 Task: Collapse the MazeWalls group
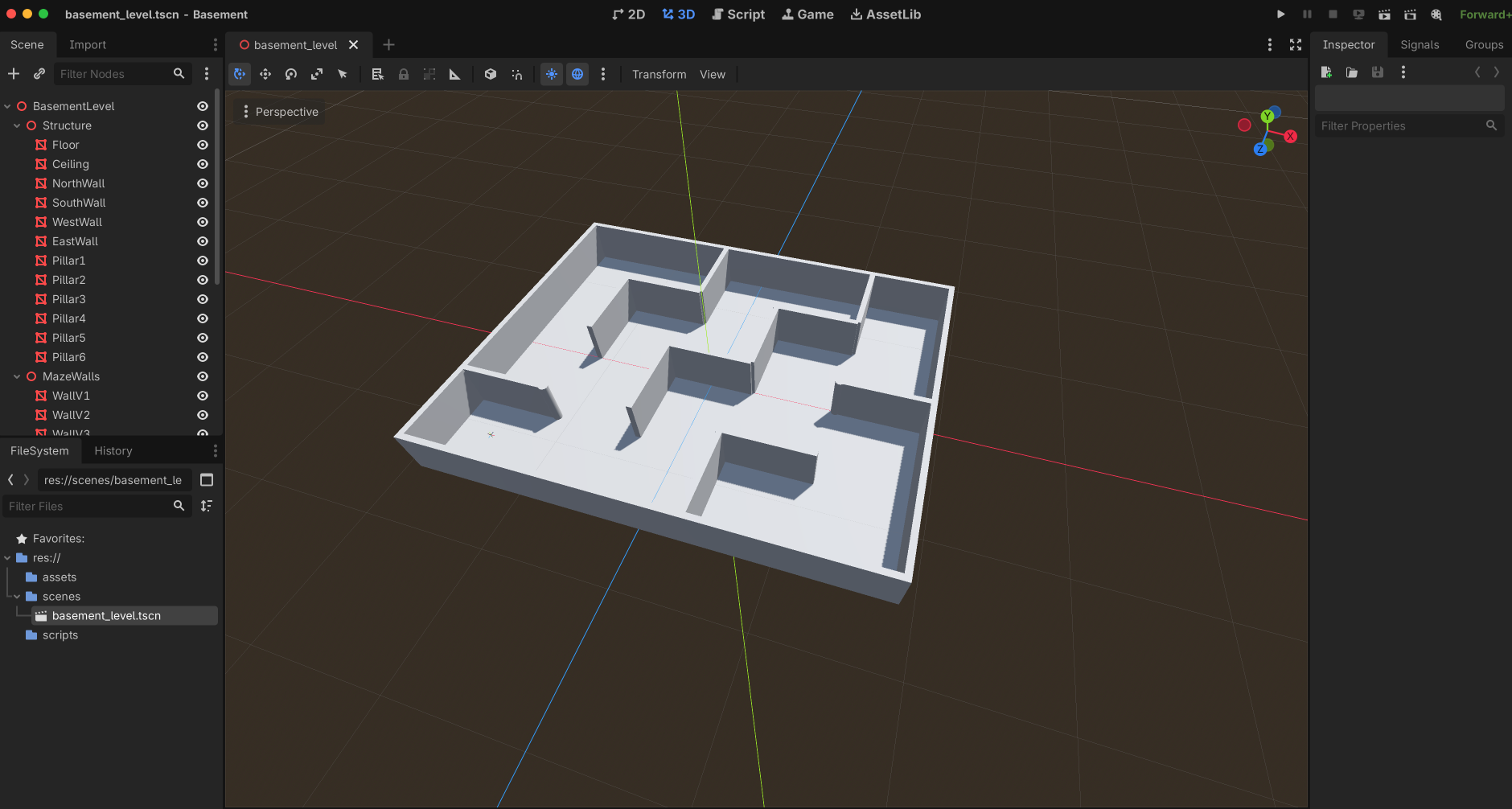(18, 376)
